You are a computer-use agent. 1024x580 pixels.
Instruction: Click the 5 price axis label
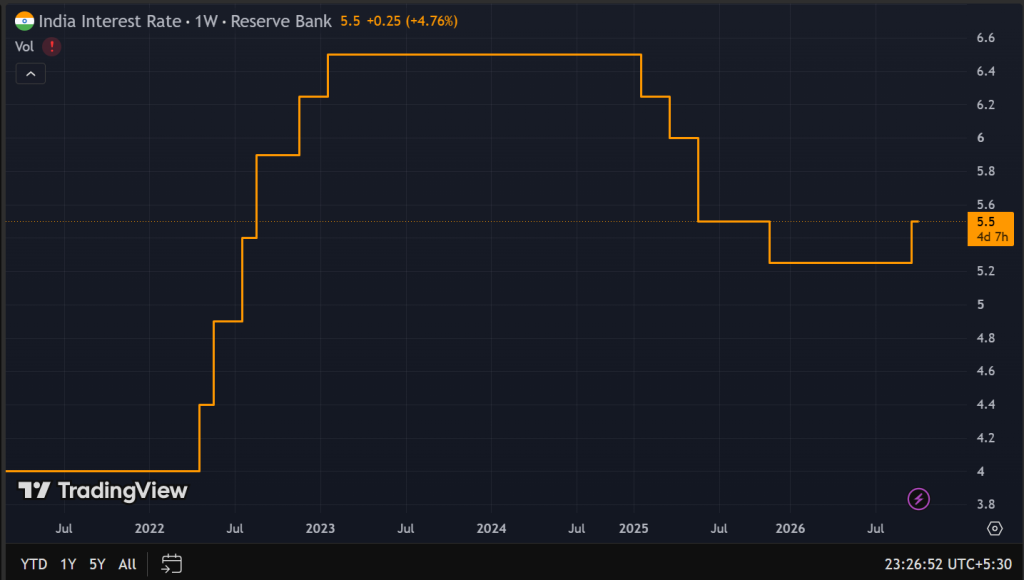[x=980, y=304]
